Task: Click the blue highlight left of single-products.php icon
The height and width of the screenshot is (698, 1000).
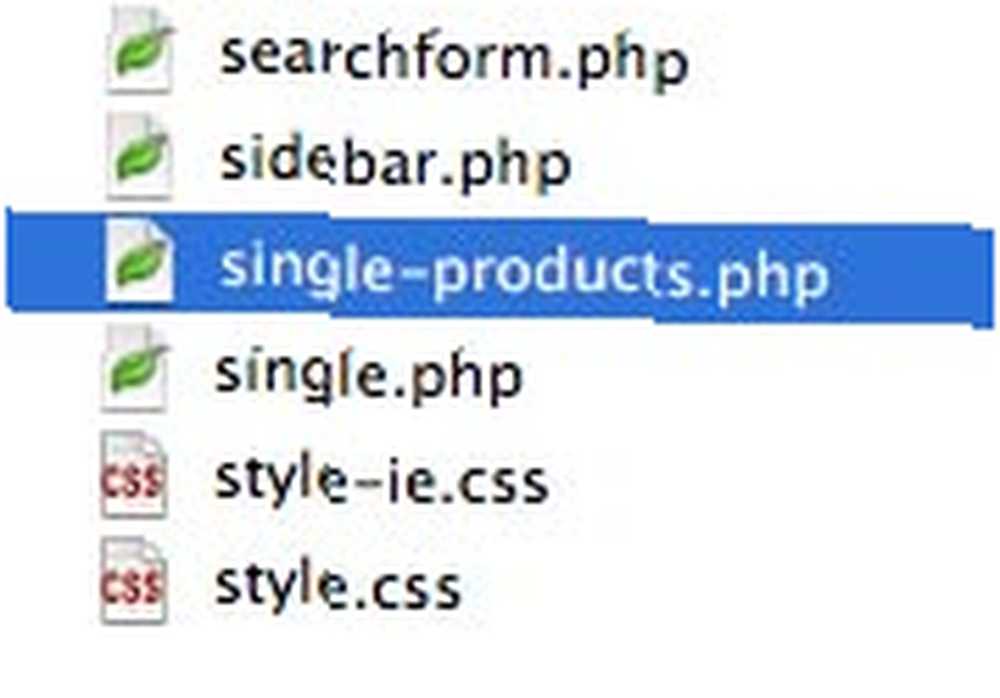Action: pos(55,260)
